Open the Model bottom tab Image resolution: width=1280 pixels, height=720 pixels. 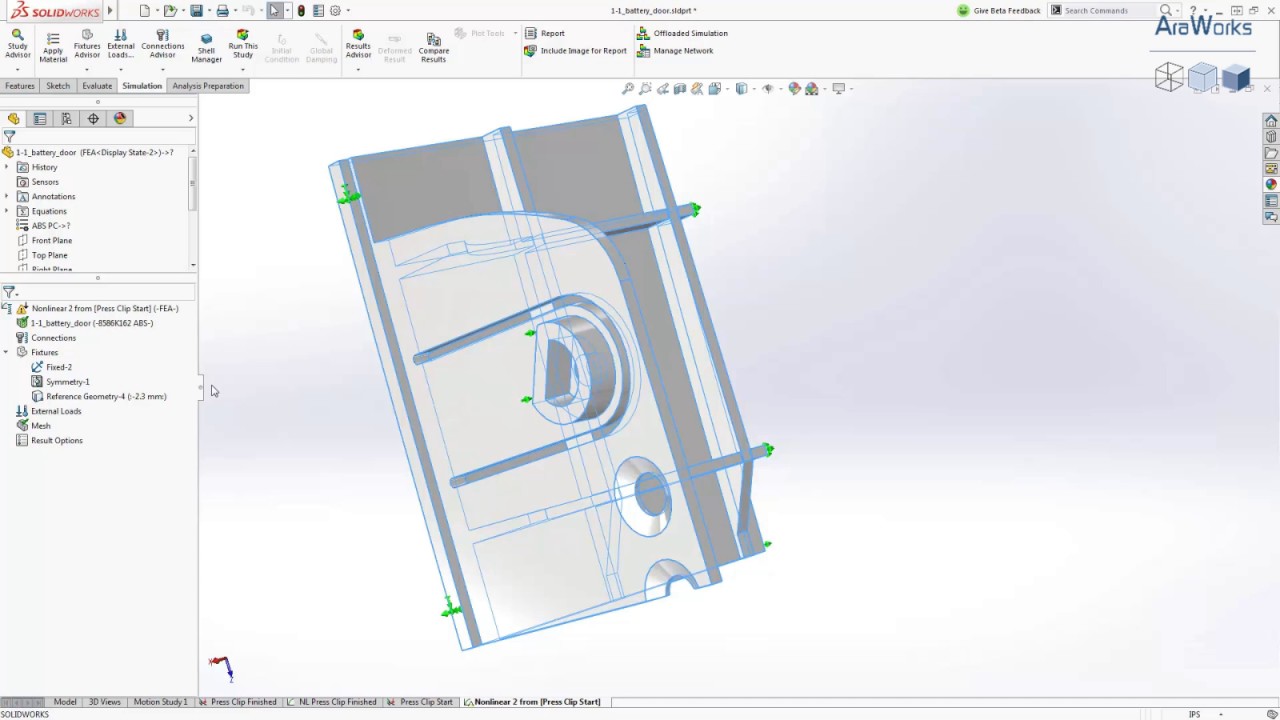[x=65, y=702]
